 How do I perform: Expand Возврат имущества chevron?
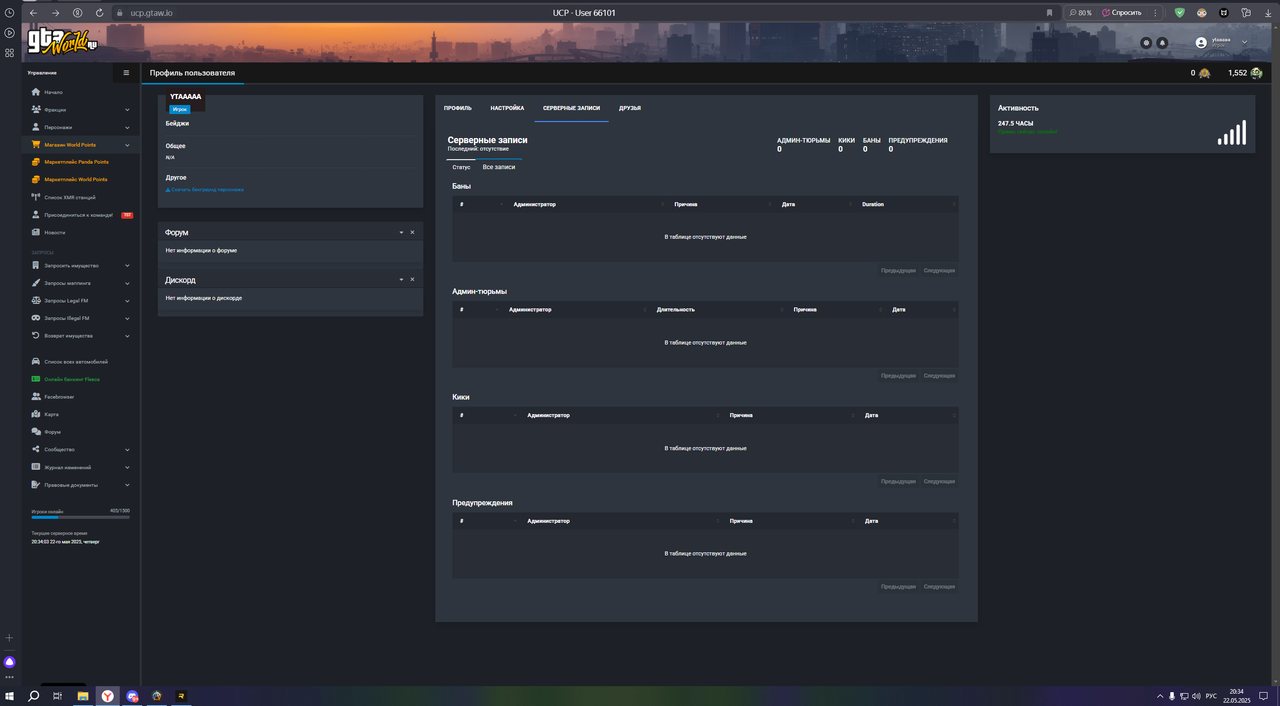click(127, 336)
